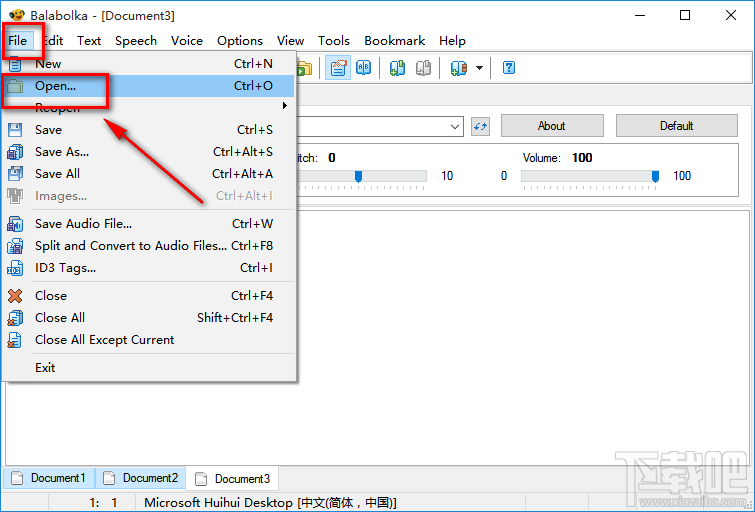
Task: Click the Balabolka app icon in title bar
Action: [x=17, y=15]
